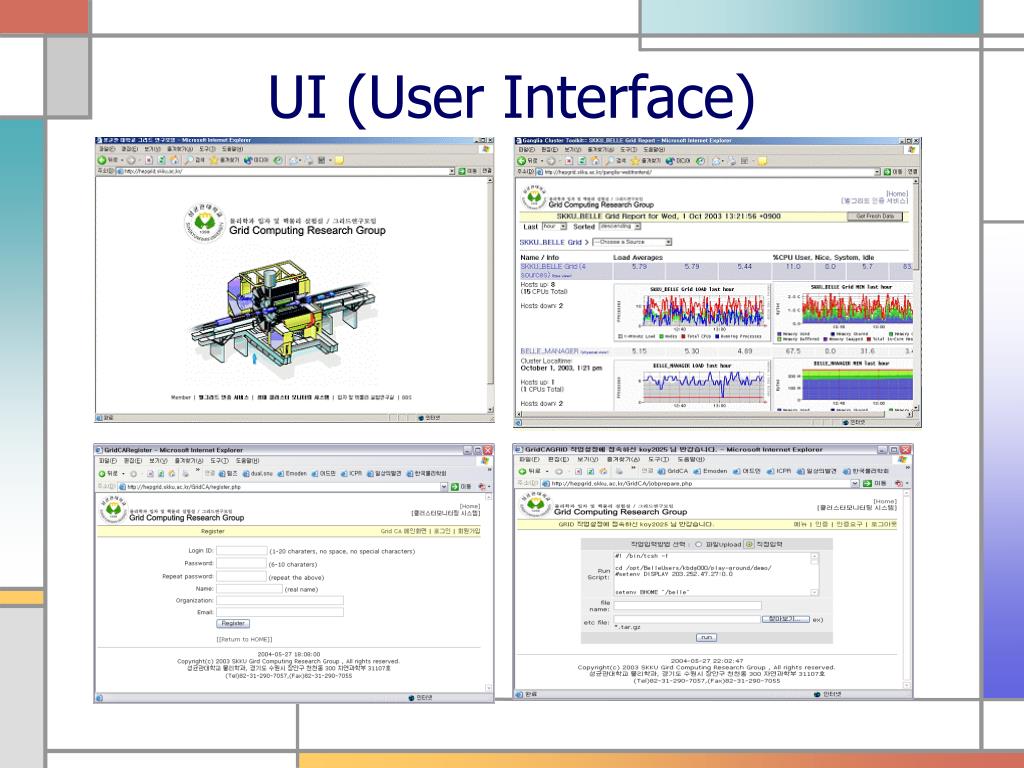The width and height of the screenshot is (1024, 768).
Task: Open BELLE_MANAGER MEM last hour graph
Action: [x=844, y=384]
